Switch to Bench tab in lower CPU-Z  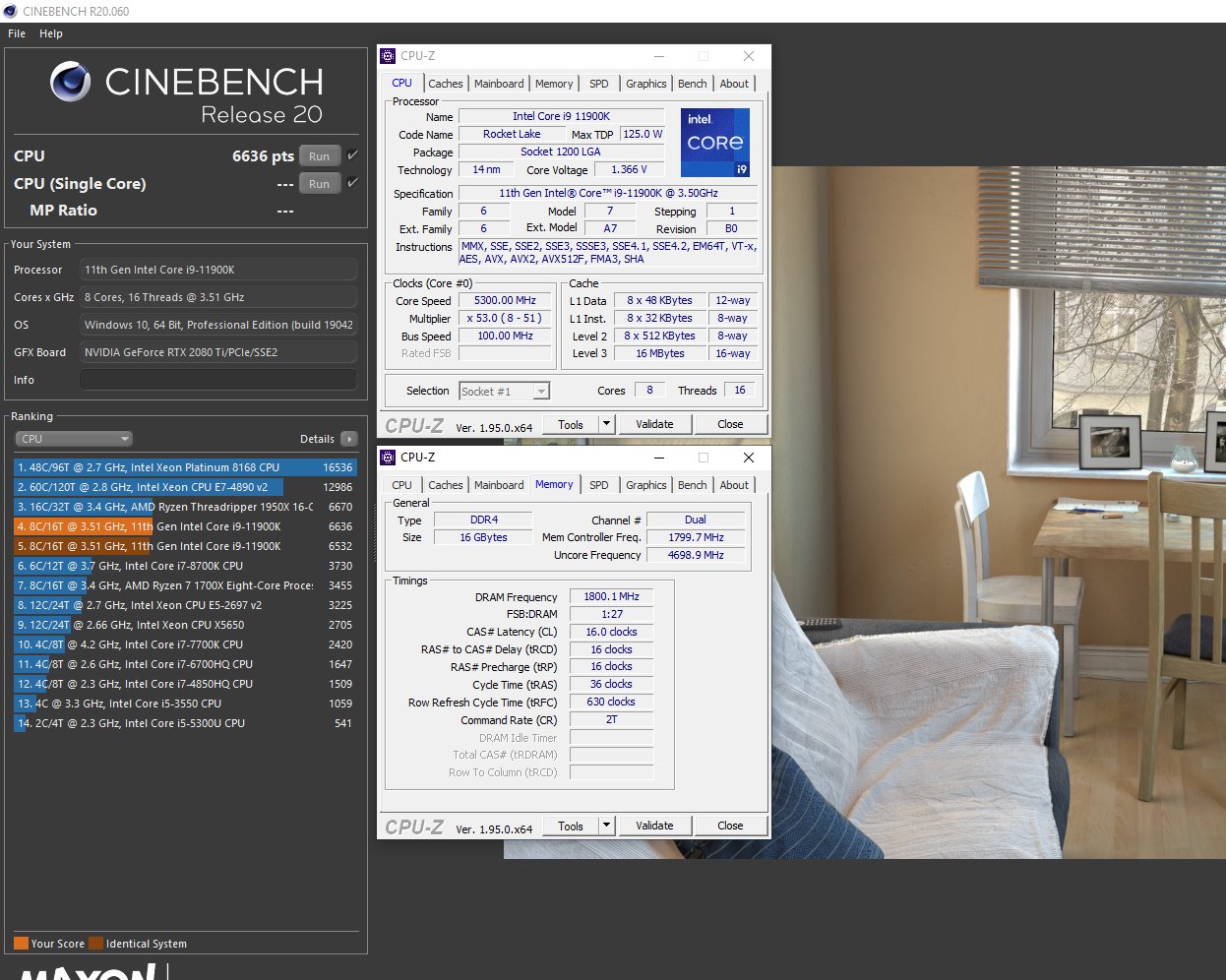coord(693,485)
